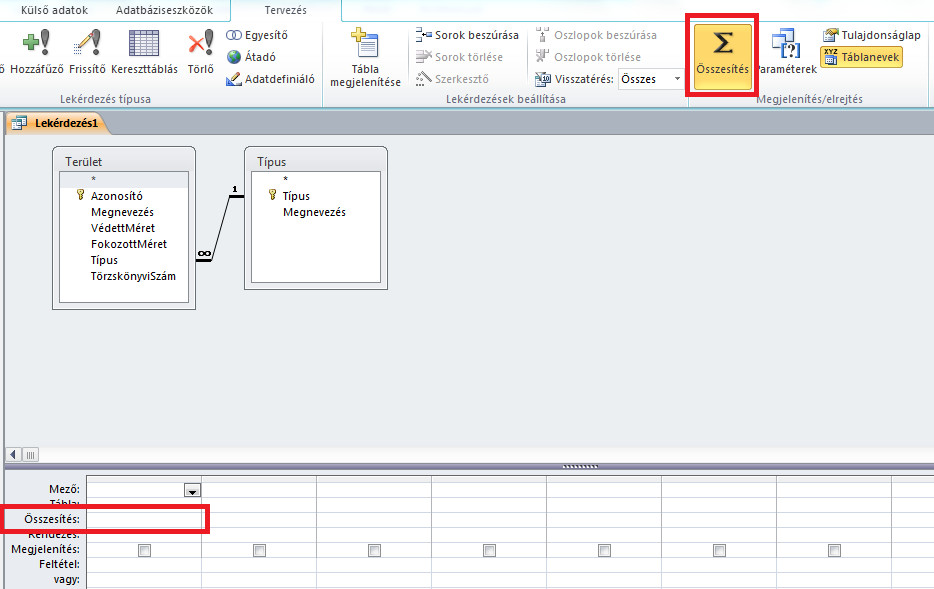This screenshot has height=589, width=934.
Task: Check the first column Megjelenítés checkbox
Action: click(x=145, y=550)
